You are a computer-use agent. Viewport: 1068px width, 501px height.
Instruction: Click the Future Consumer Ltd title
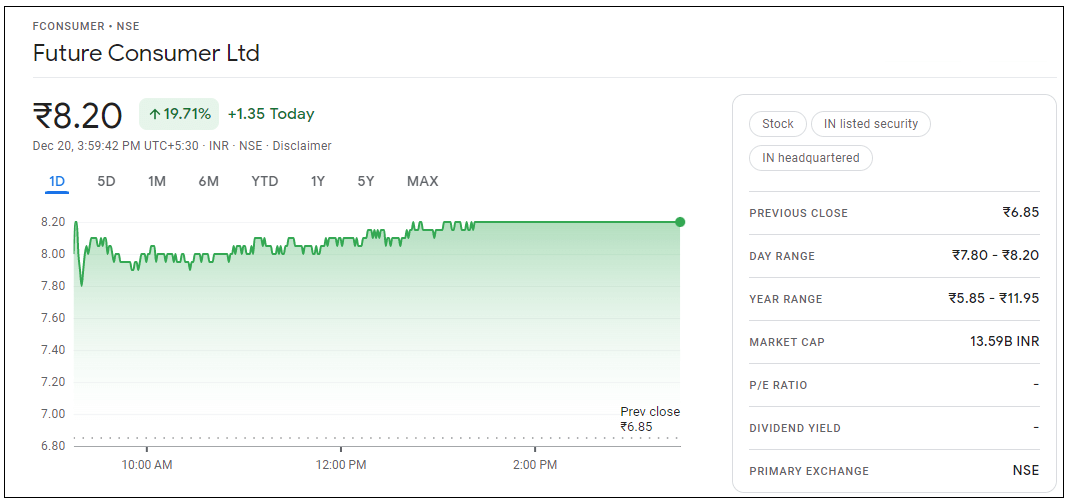146,53
